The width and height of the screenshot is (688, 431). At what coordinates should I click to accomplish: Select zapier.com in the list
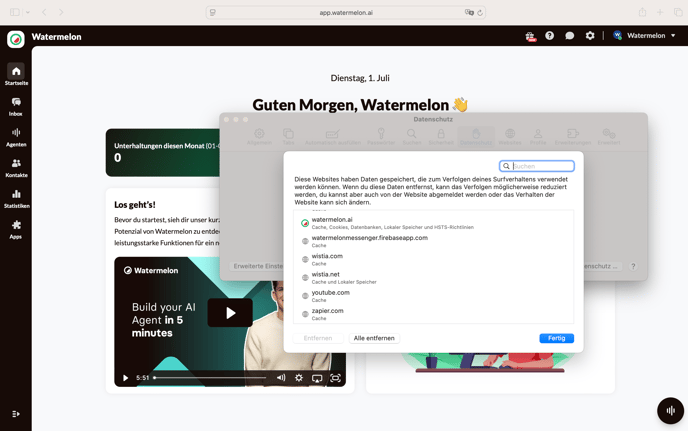click(x=433, y=314)
